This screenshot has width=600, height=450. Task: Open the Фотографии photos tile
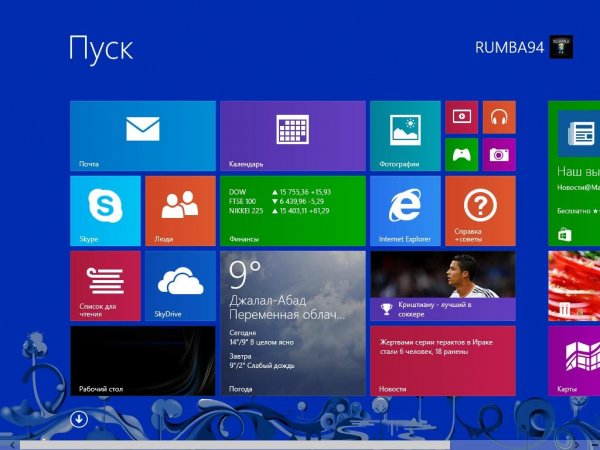pyautogui.click(x=405, y=136)
